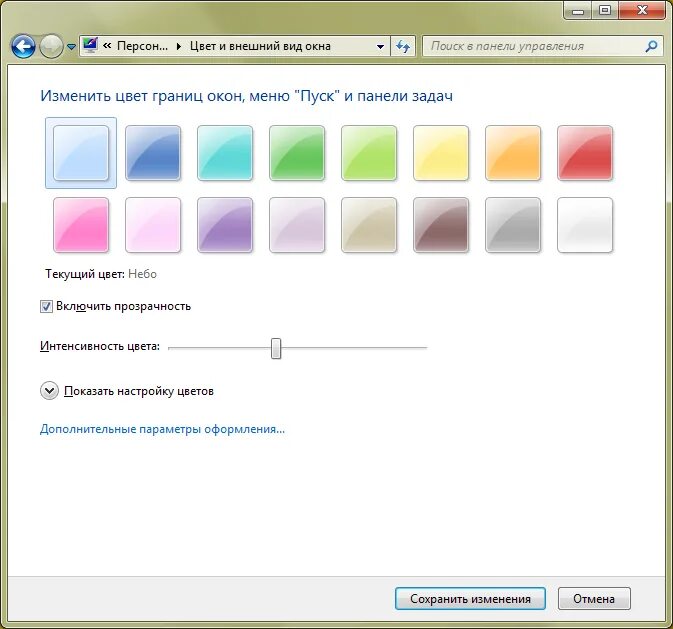
Task: Open Дополнительные параметры оформления link
Action: [162, 429]
